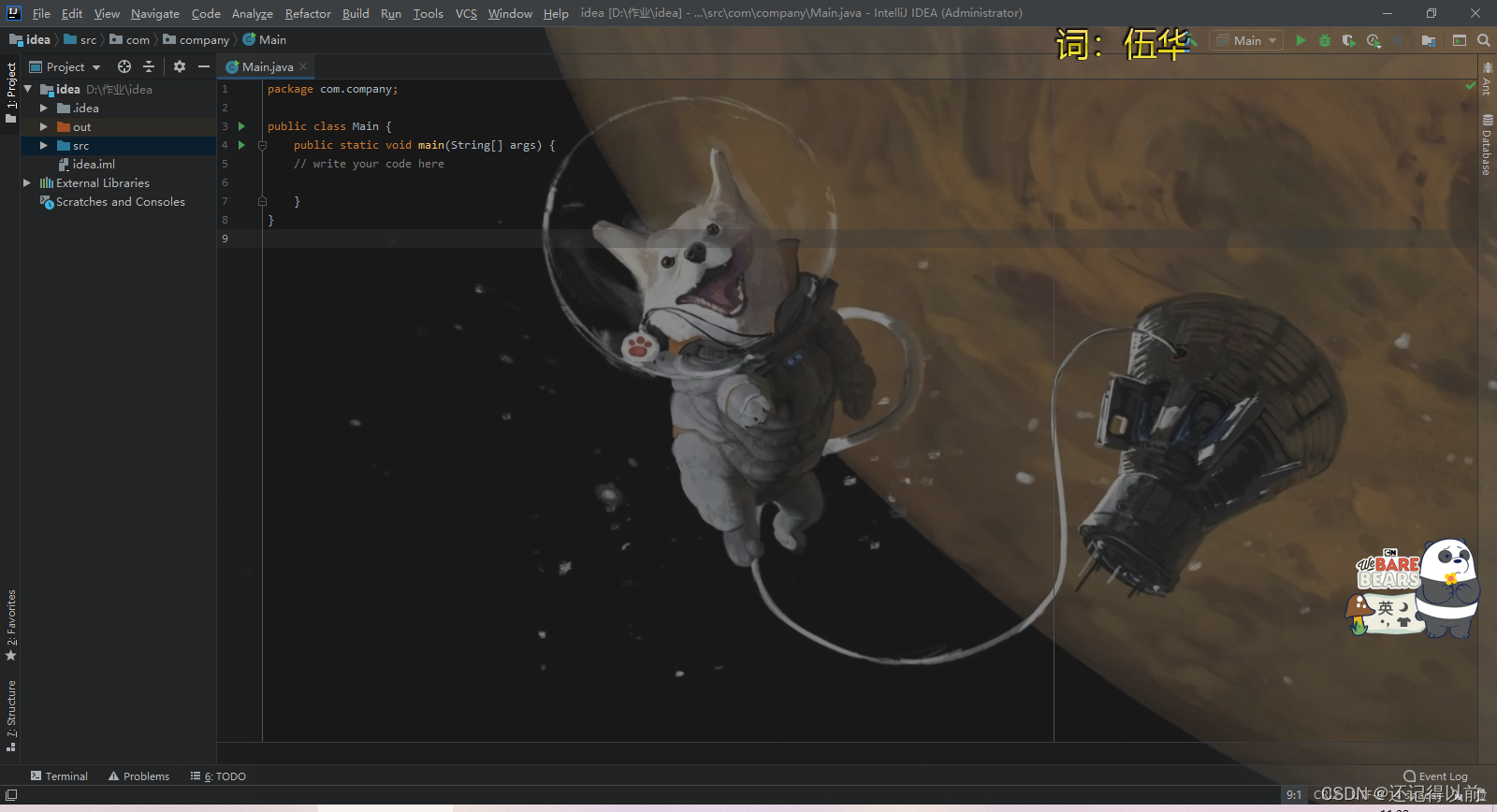The height and width of the screenshot is (812, 1497).
Task: Open the Run Anything icon
Action: point(1460,40)
